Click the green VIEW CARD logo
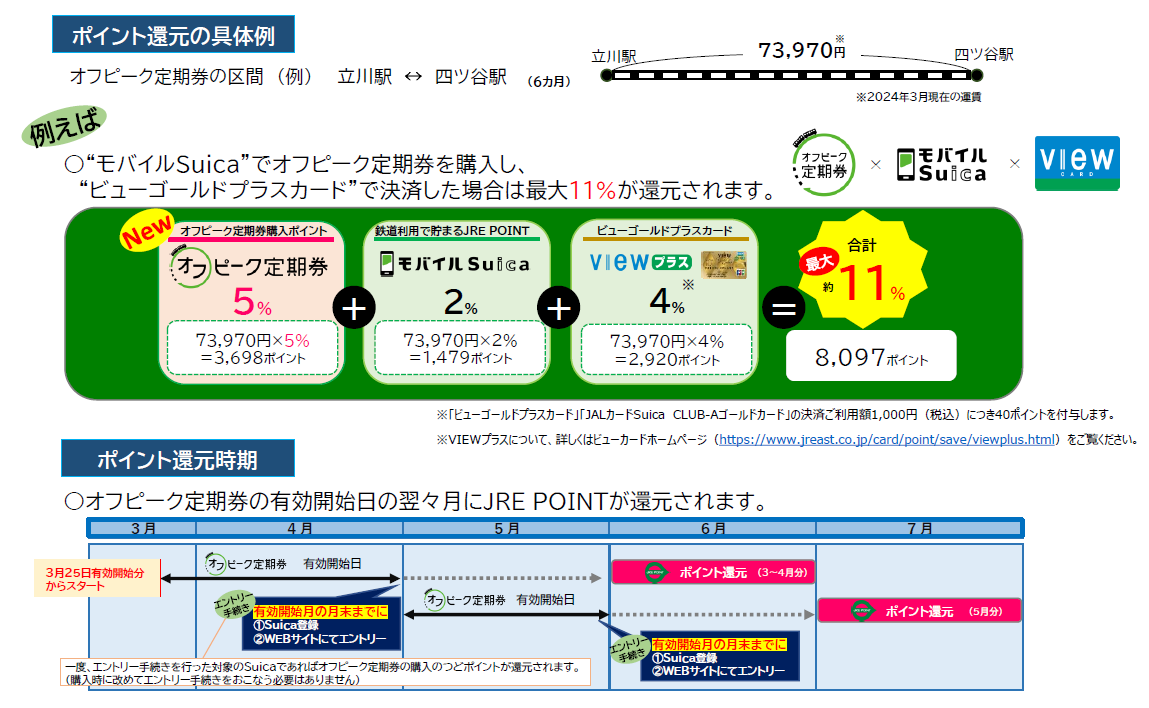This screenshot has width=1149, height=708. click(1076, 163)
